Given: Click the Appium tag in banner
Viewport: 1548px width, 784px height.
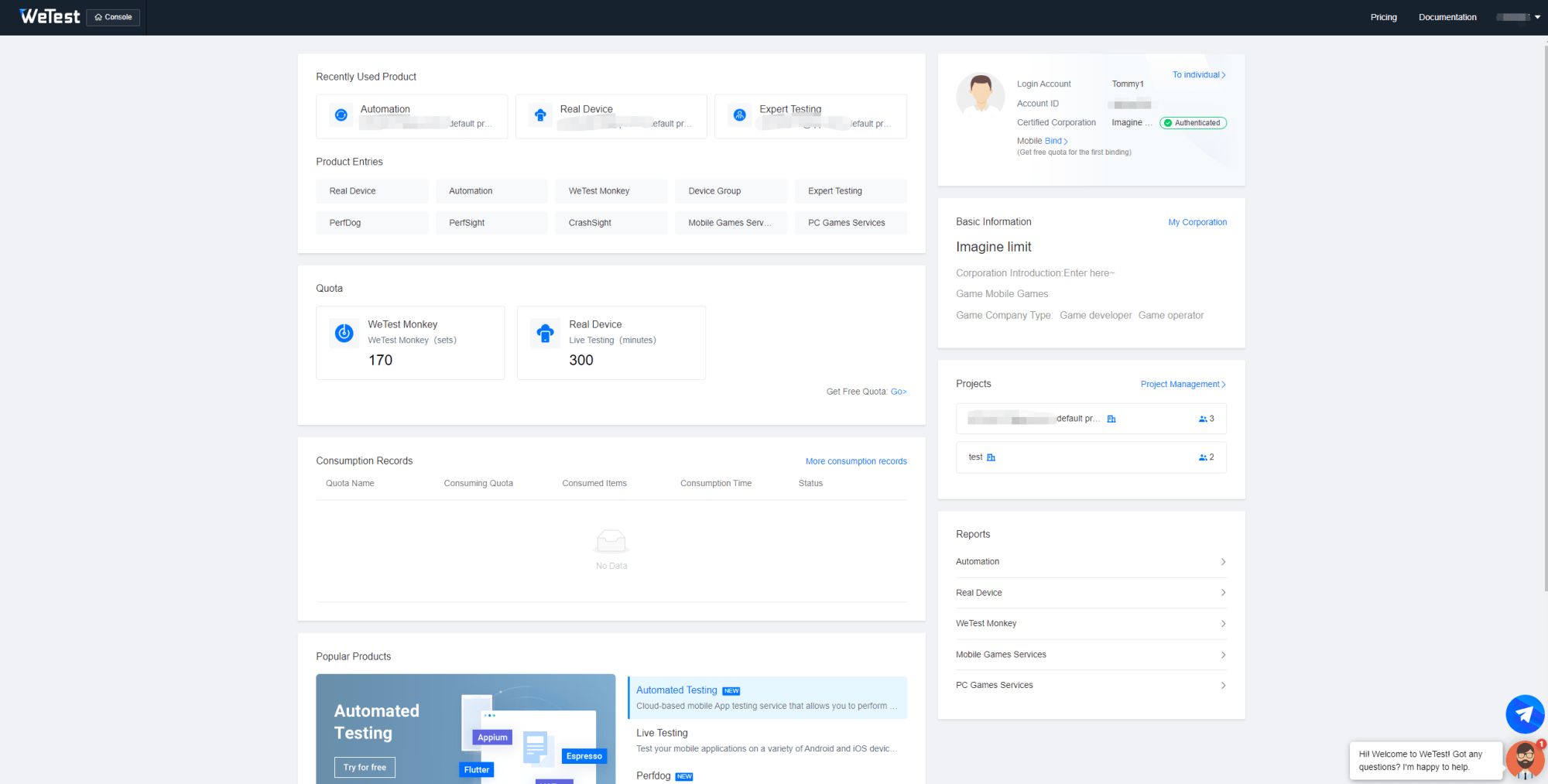Looking at the screenshot, I should click(492, 738).
